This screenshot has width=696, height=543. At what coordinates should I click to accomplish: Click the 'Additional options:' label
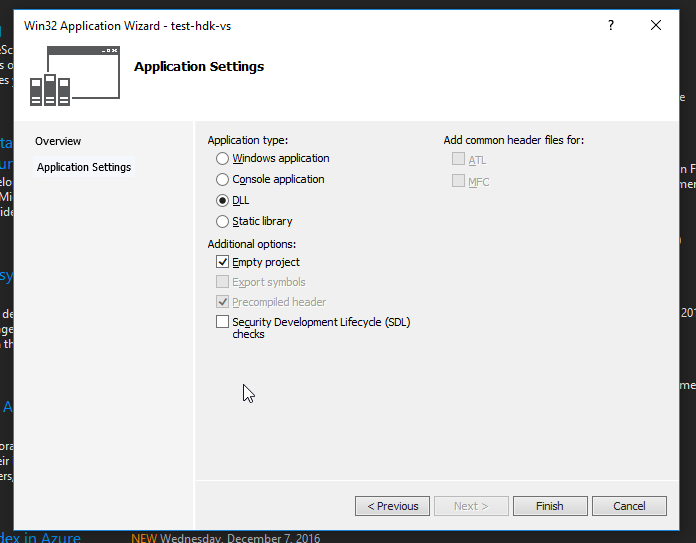252,244
